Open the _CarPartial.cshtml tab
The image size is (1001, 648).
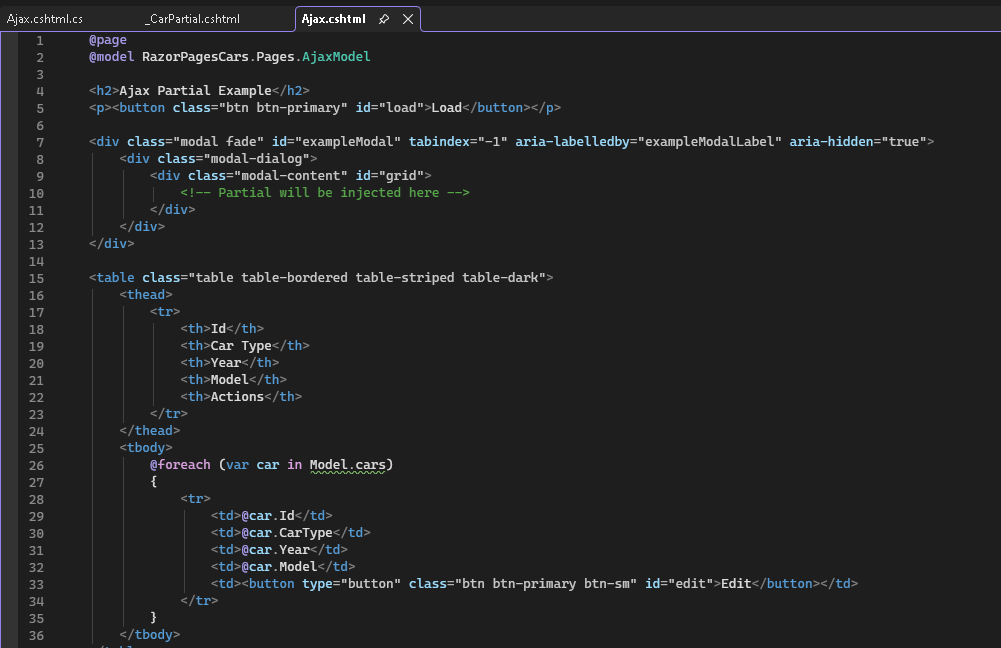click(x=192, y=19)
